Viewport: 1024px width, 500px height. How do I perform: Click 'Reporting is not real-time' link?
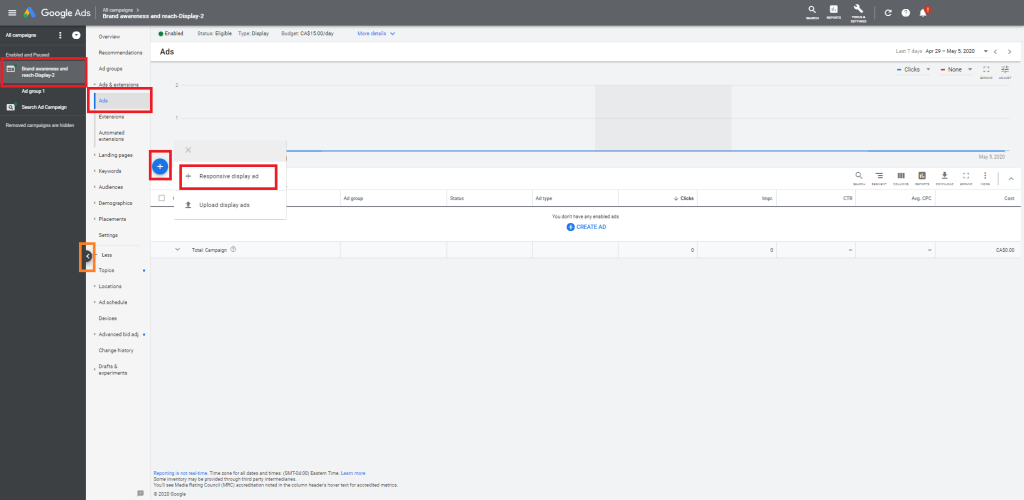point(180,473)
